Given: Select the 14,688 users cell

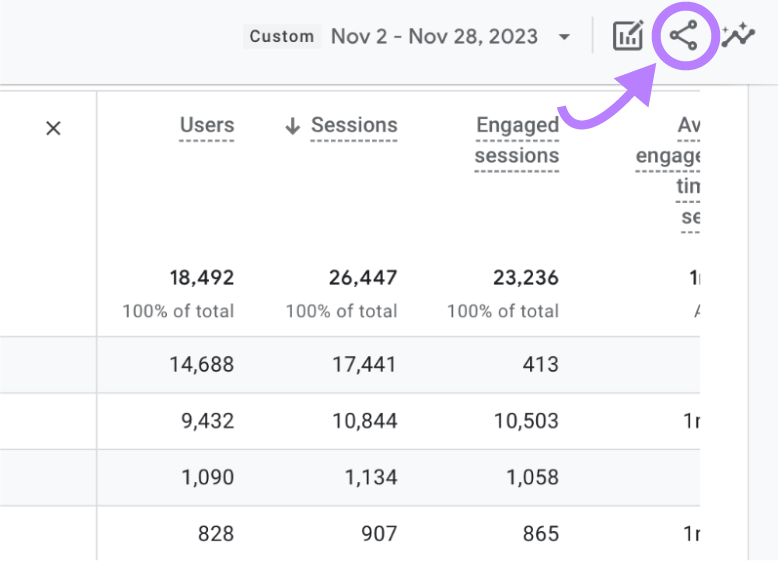Looking at the screenshot, I should coord(201,365).
